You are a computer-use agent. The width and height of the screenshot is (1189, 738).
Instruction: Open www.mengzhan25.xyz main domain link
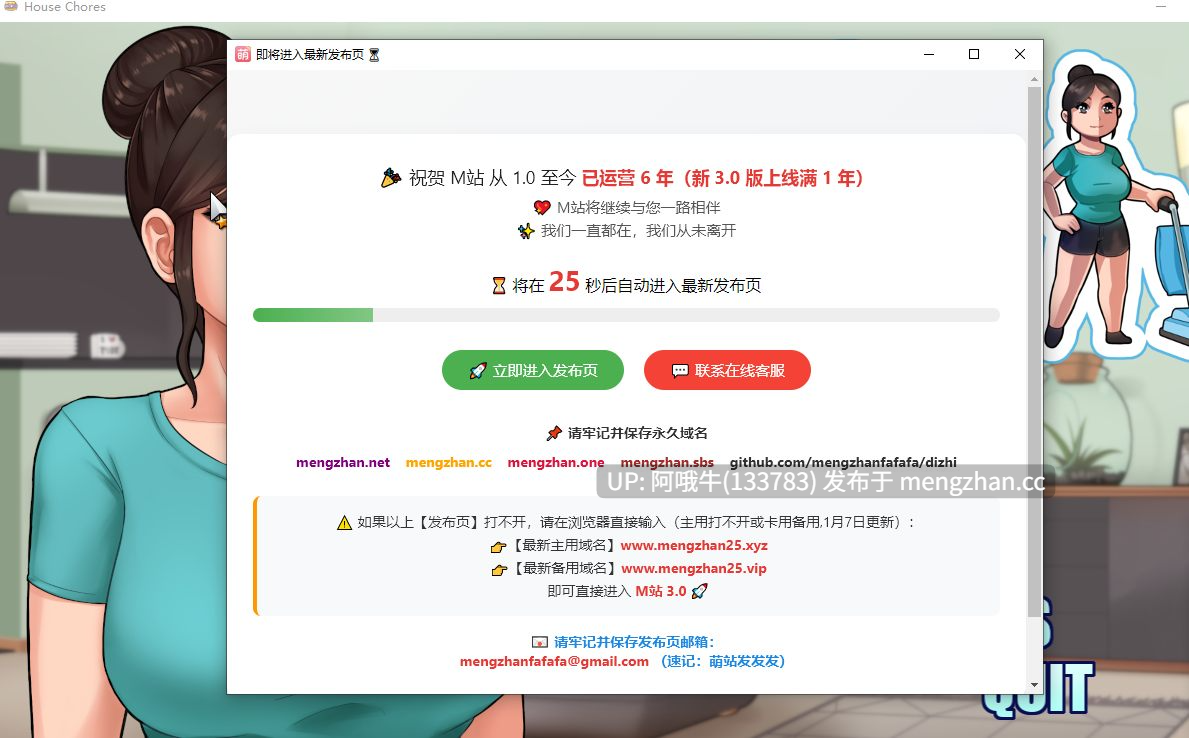click(694, 545)
